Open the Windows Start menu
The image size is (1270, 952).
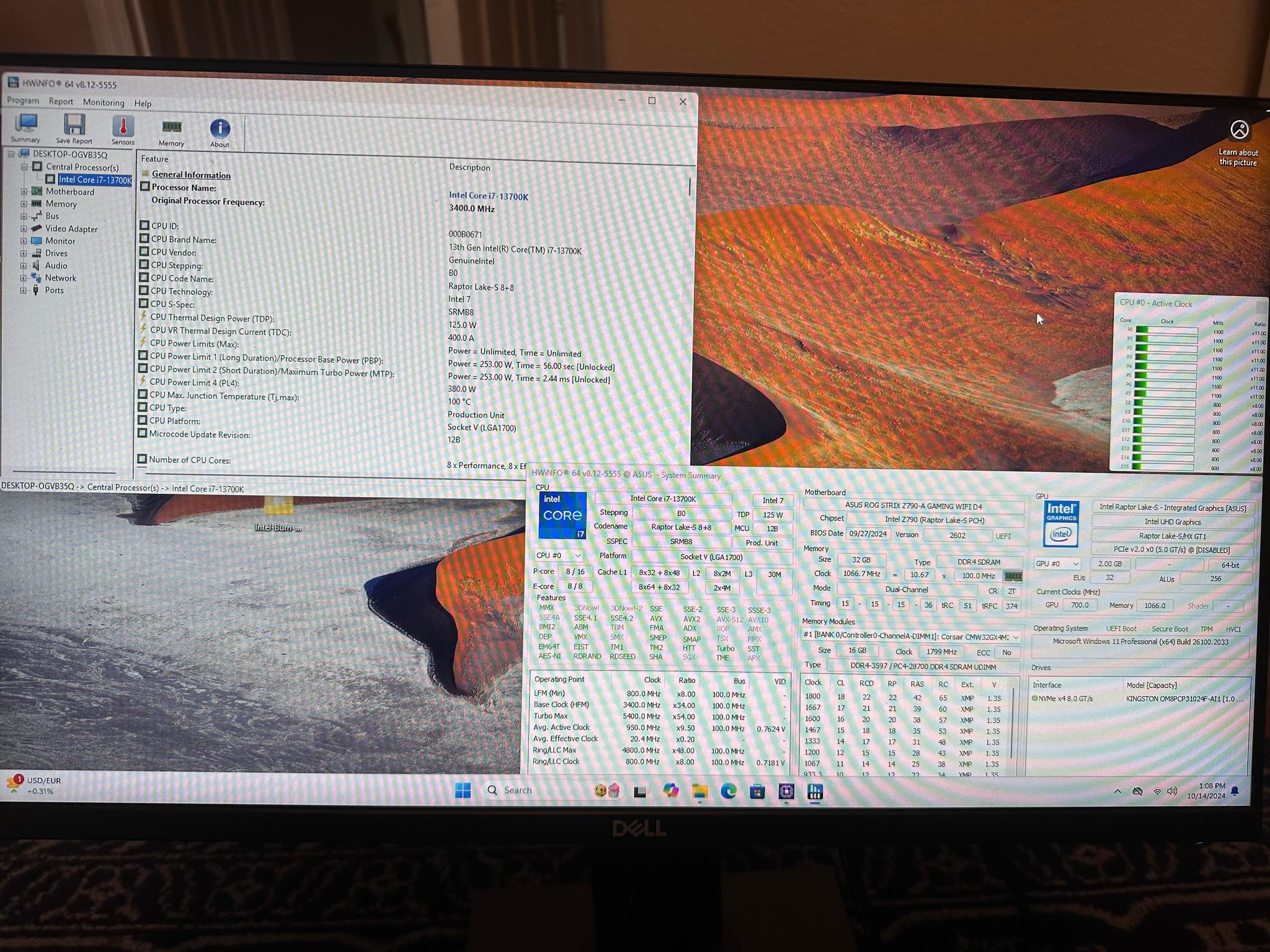coord(463,790)
